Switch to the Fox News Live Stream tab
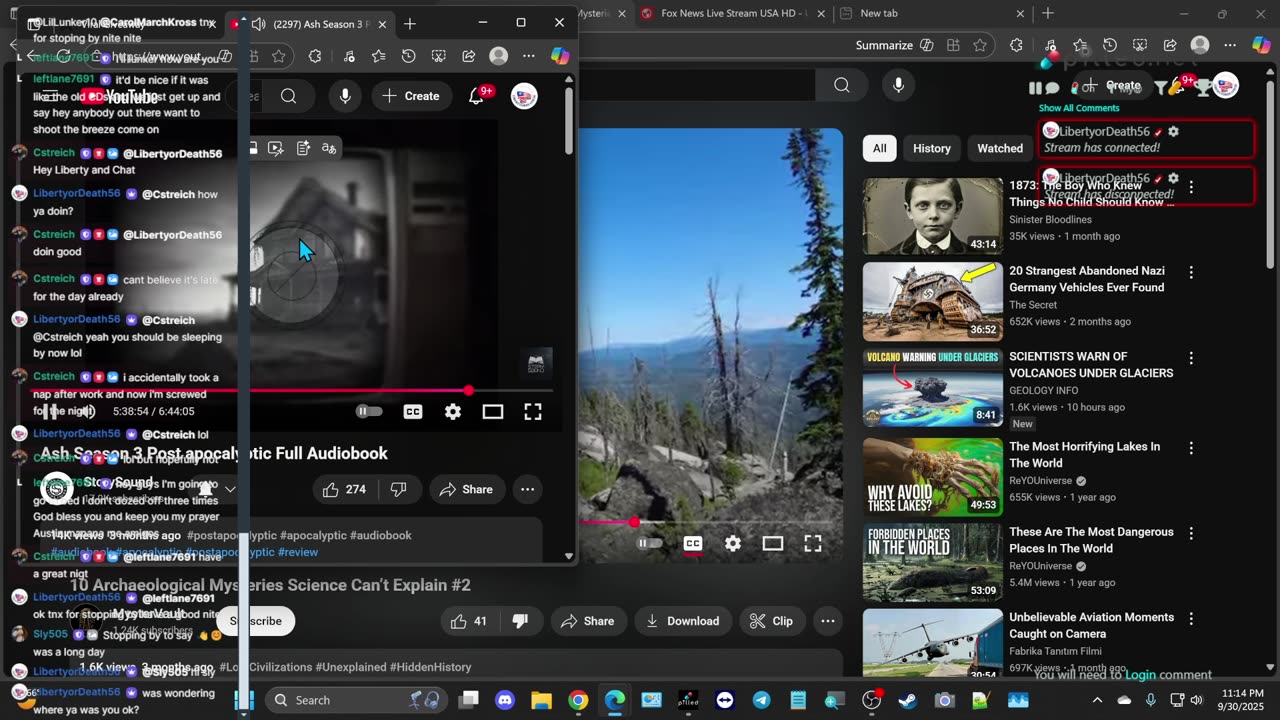The width and height of the screenshot is (1280, 720). pyautogui.click(x=735, y=13)
